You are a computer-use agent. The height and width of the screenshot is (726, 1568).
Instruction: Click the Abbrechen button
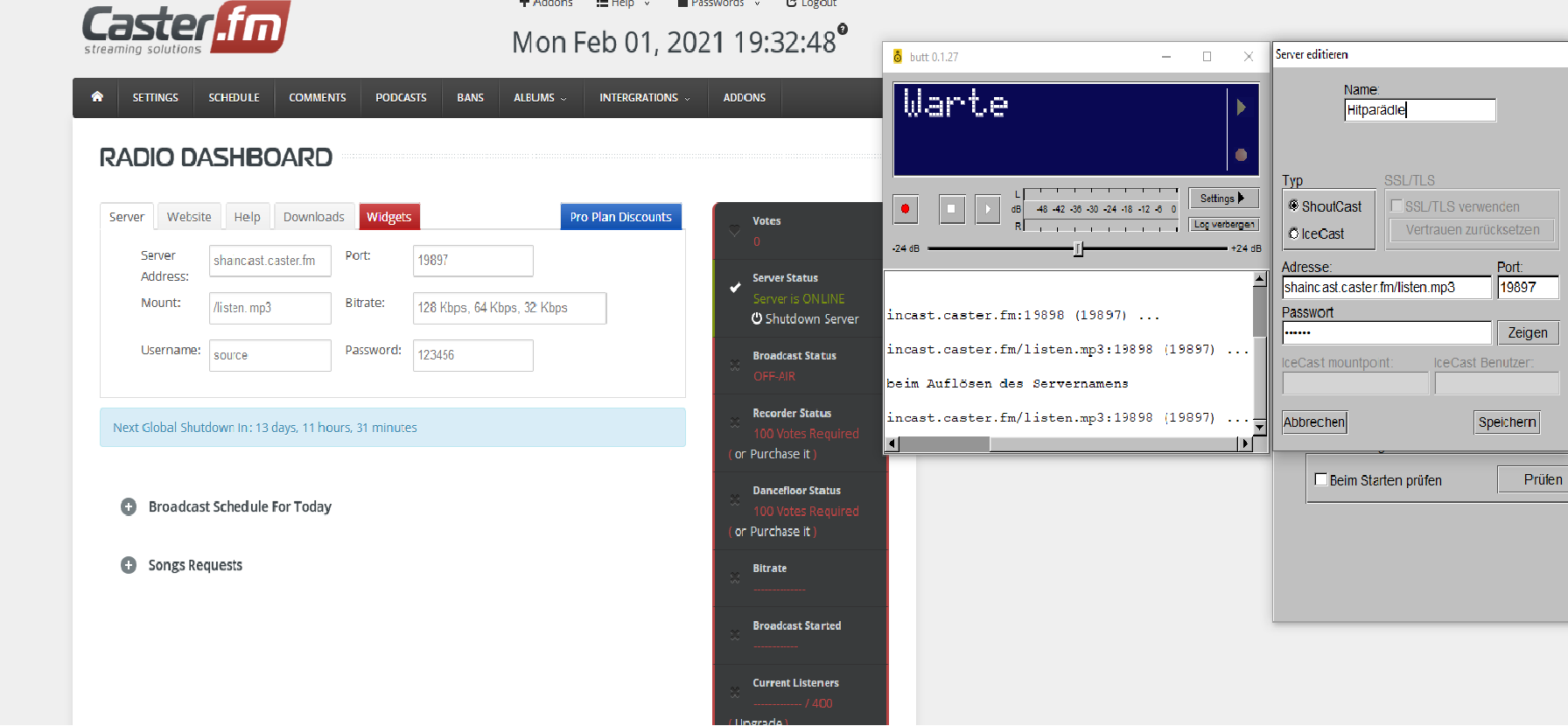pos(1314,422)
